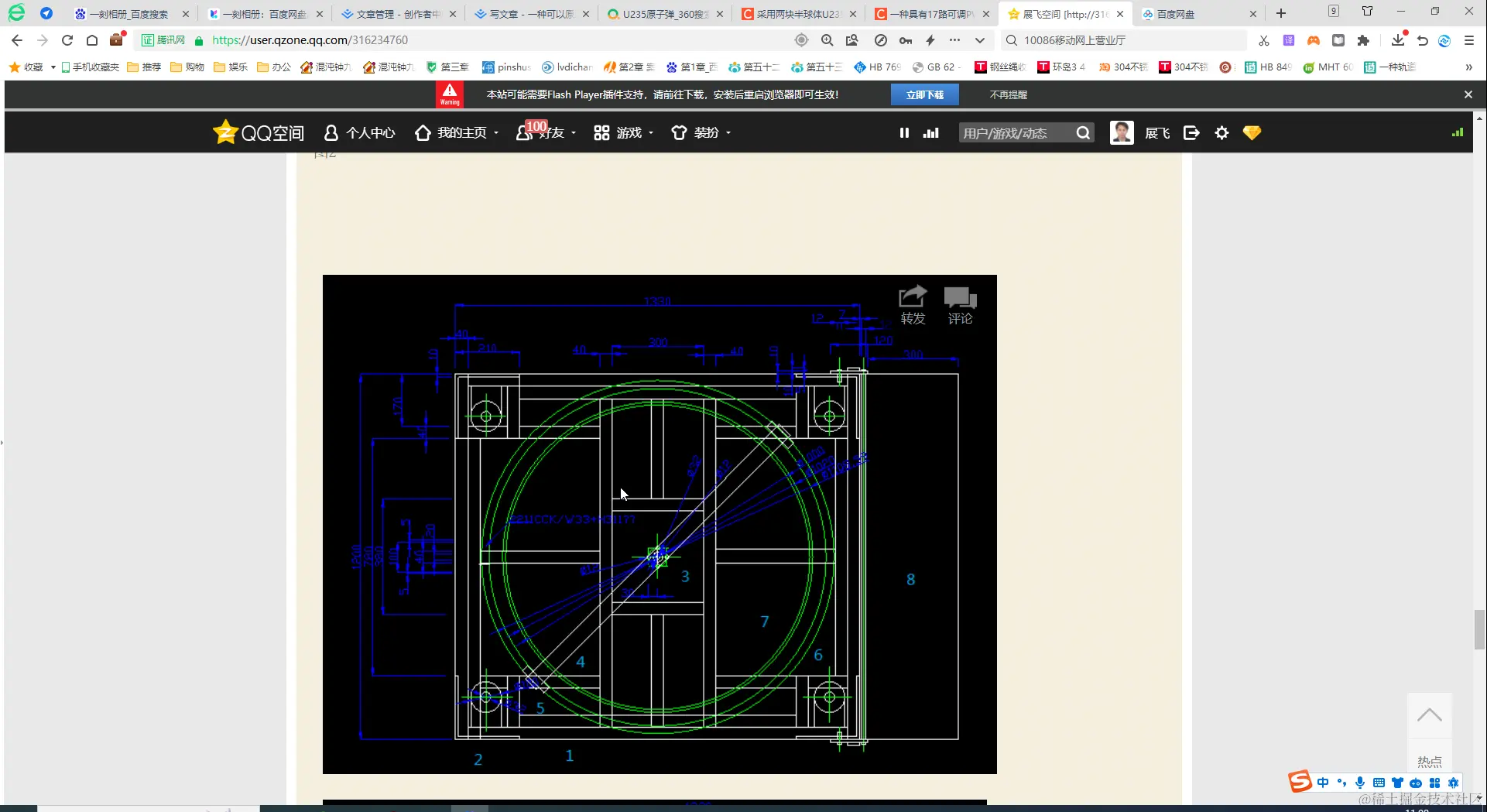1487x812 pixels.
Task: Expand the 装扮 dropdown menu
Action: pyautogui.click(x=728, y=133)
